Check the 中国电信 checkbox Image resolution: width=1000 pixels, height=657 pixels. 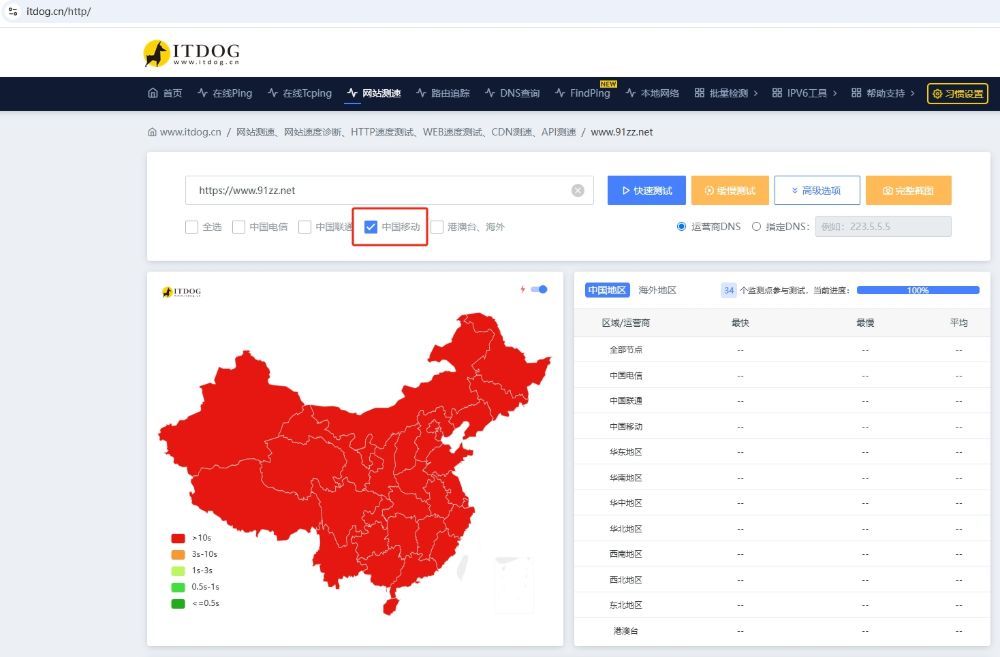239,227
